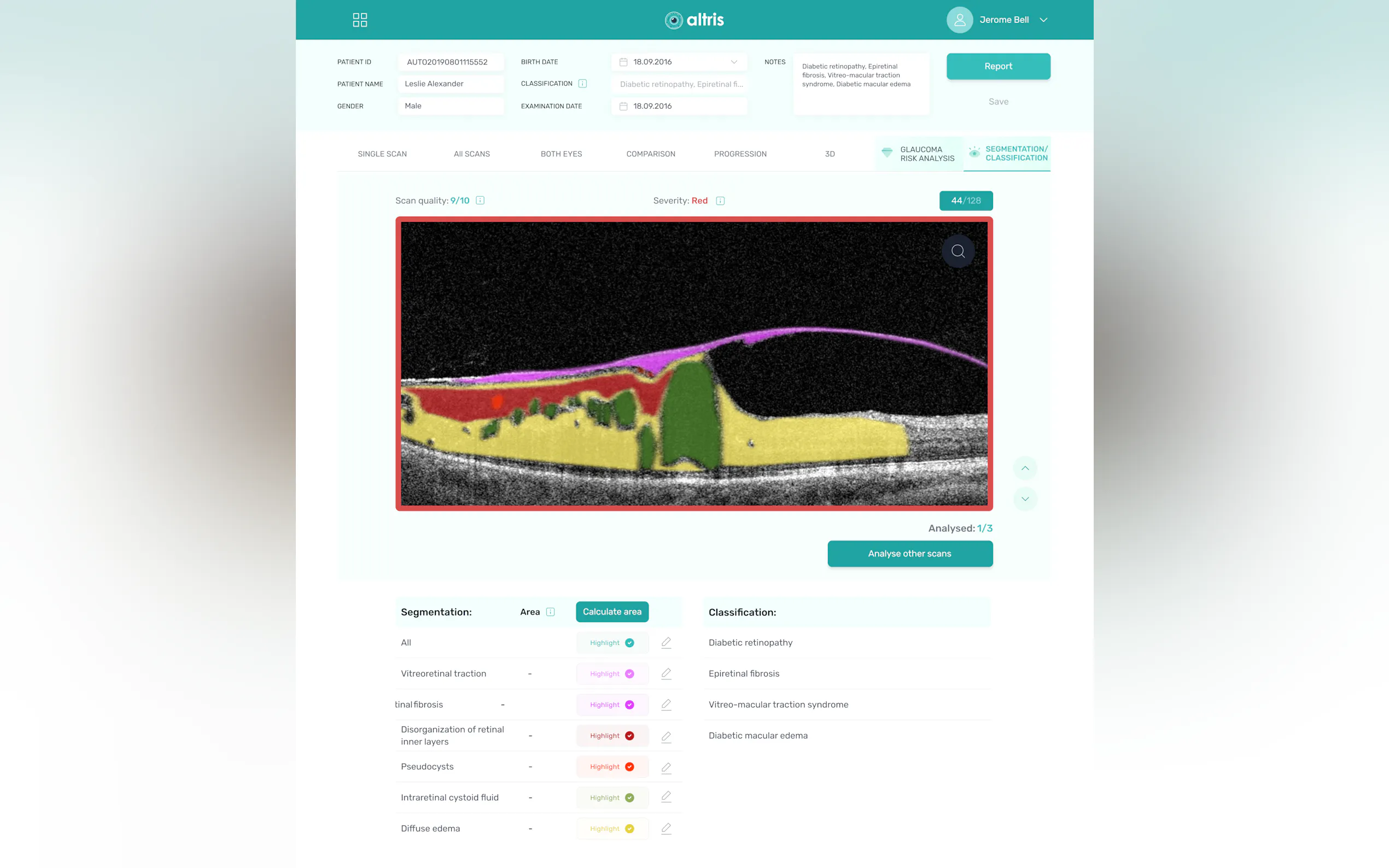Click the Area info icon

550,612
